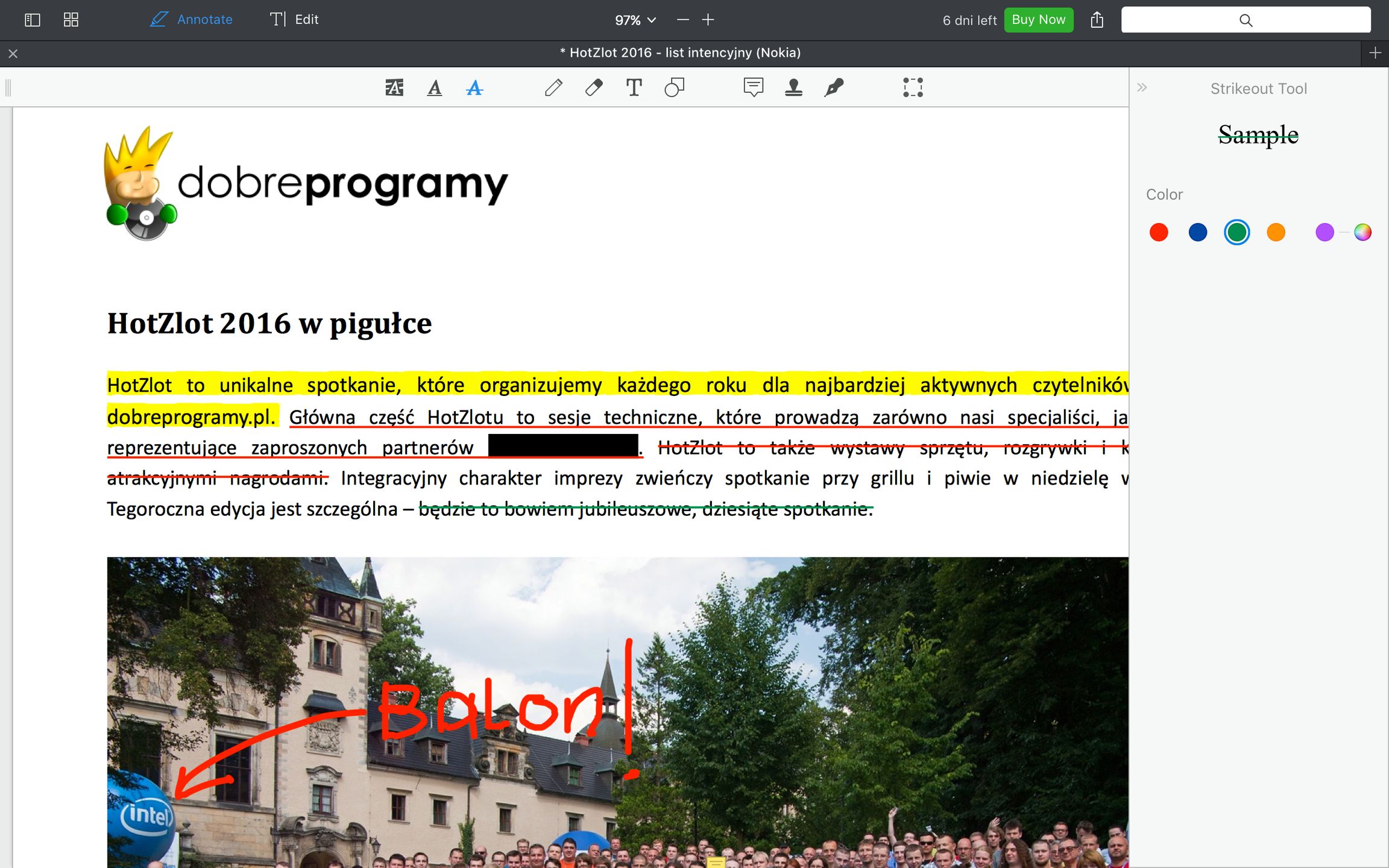Open the Signature pen tool

click(834, 88)
